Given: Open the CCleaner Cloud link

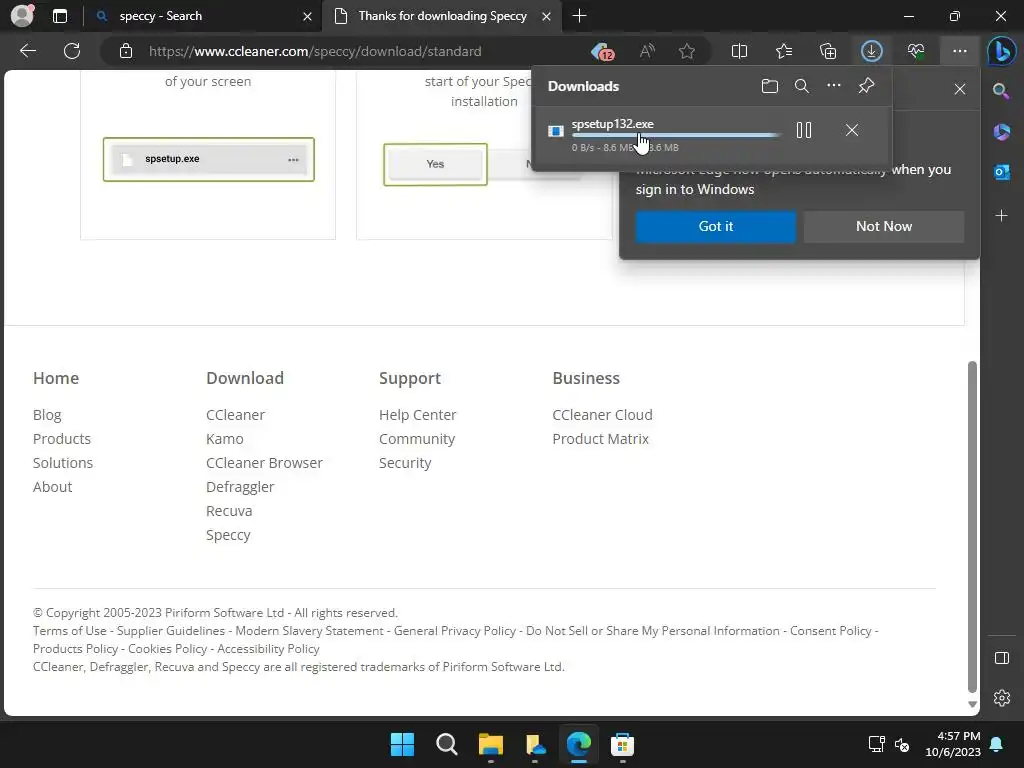Looking at the screenshot, I should [x=602, y=415].
